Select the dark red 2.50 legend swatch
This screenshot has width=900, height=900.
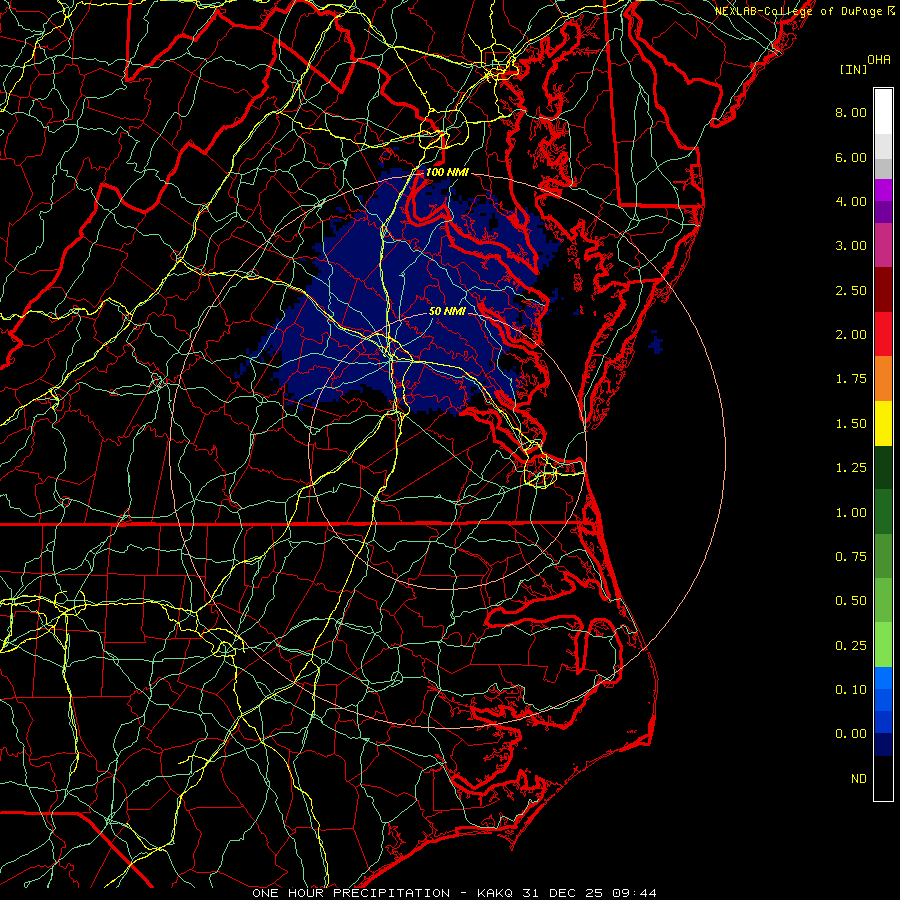[x=883, y=290]
